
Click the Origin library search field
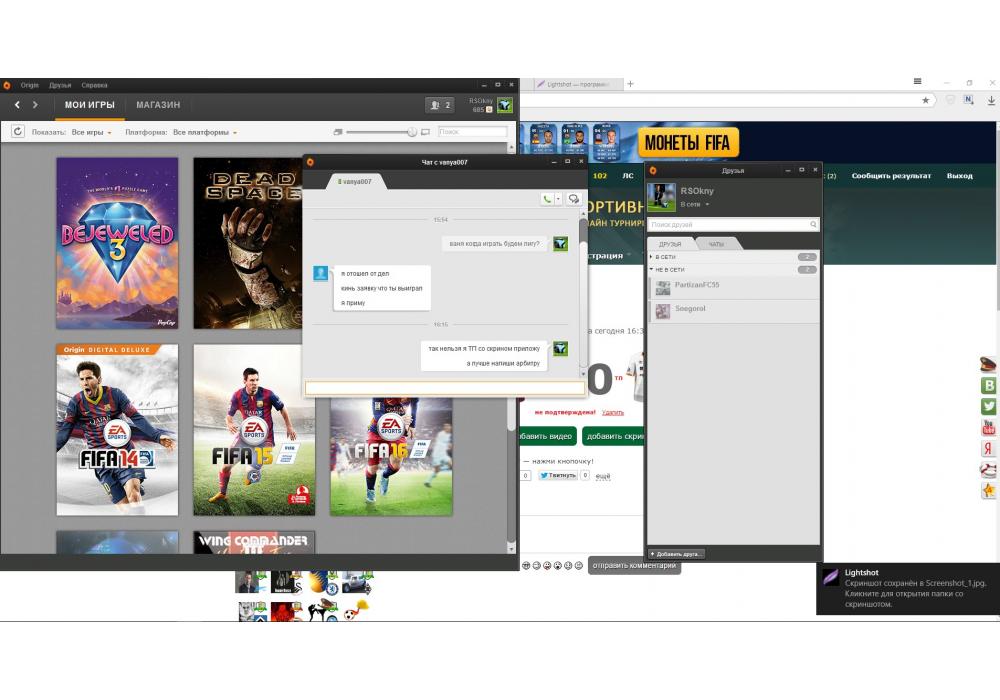(x=473, y=131)
